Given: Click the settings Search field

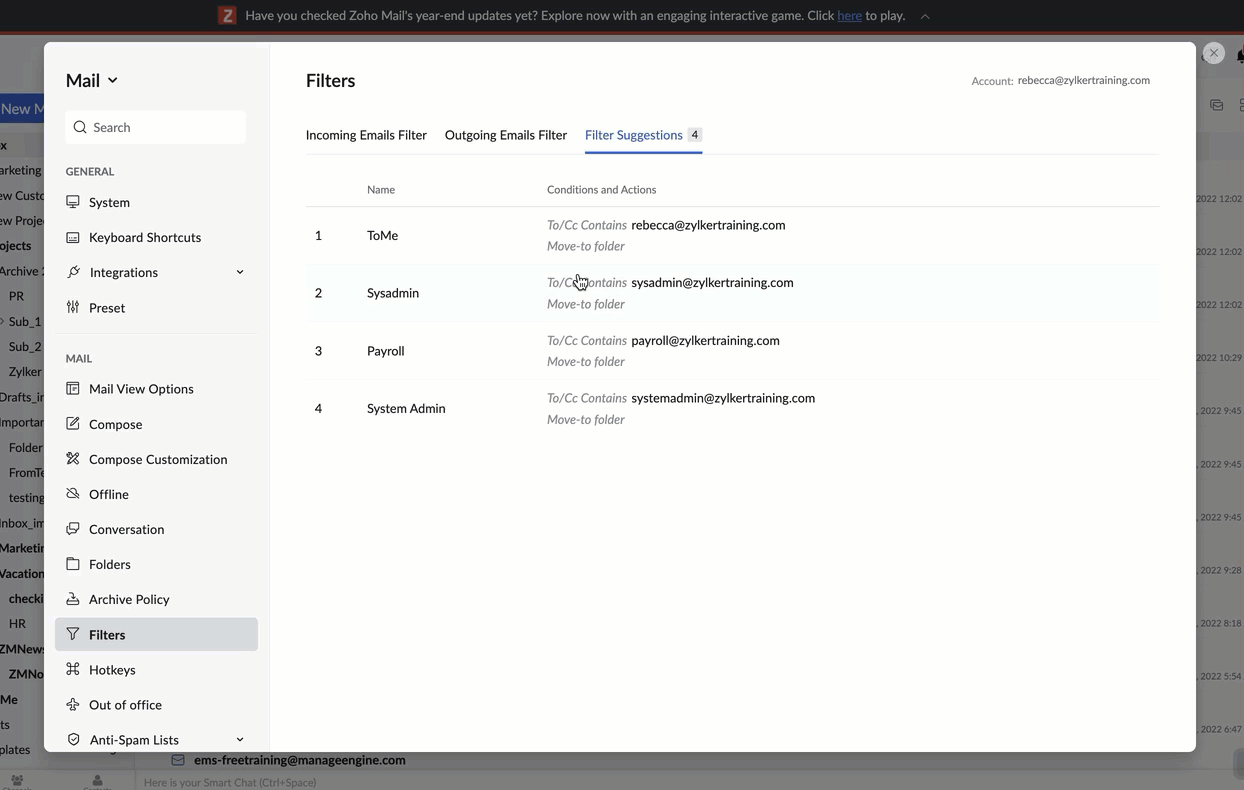Looking at the screenshot, I should click(x=165, y=127).
